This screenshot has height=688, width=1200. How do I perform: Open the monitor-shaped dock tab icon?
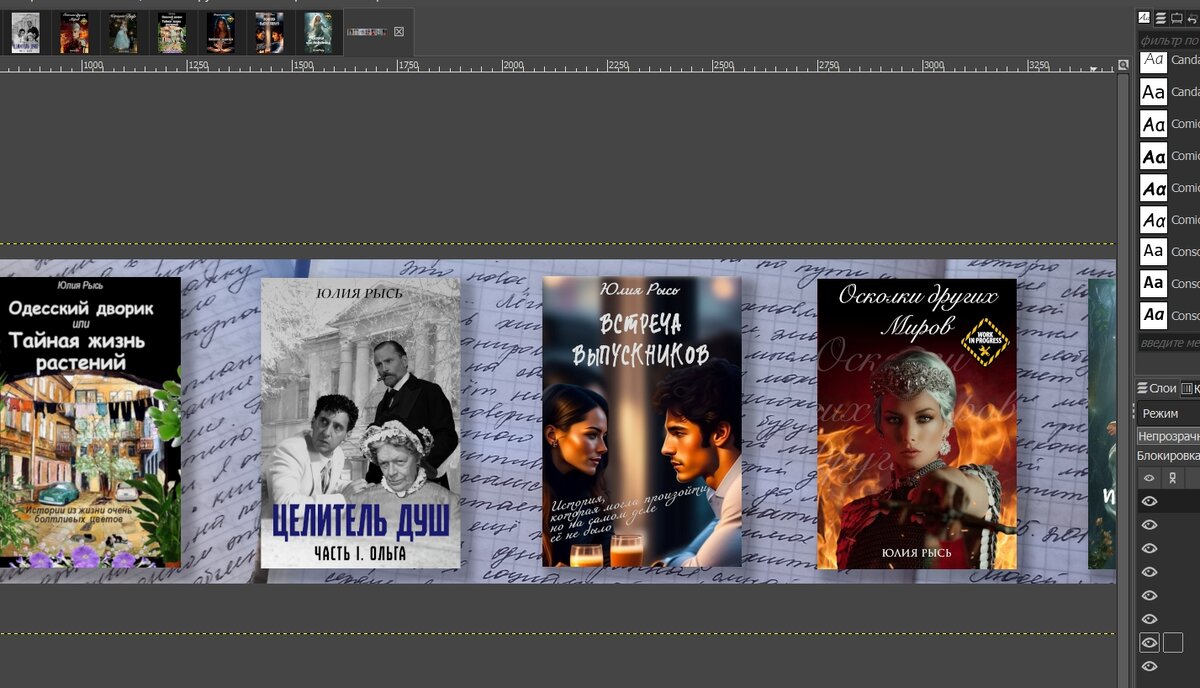(x=1177, y=18)
